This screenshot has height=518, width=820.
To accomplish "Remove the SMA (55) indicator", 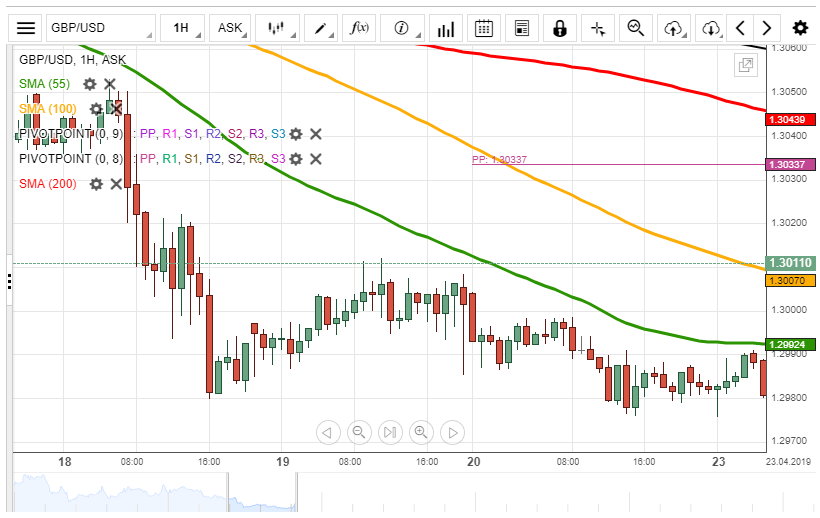I will point(109,84).
